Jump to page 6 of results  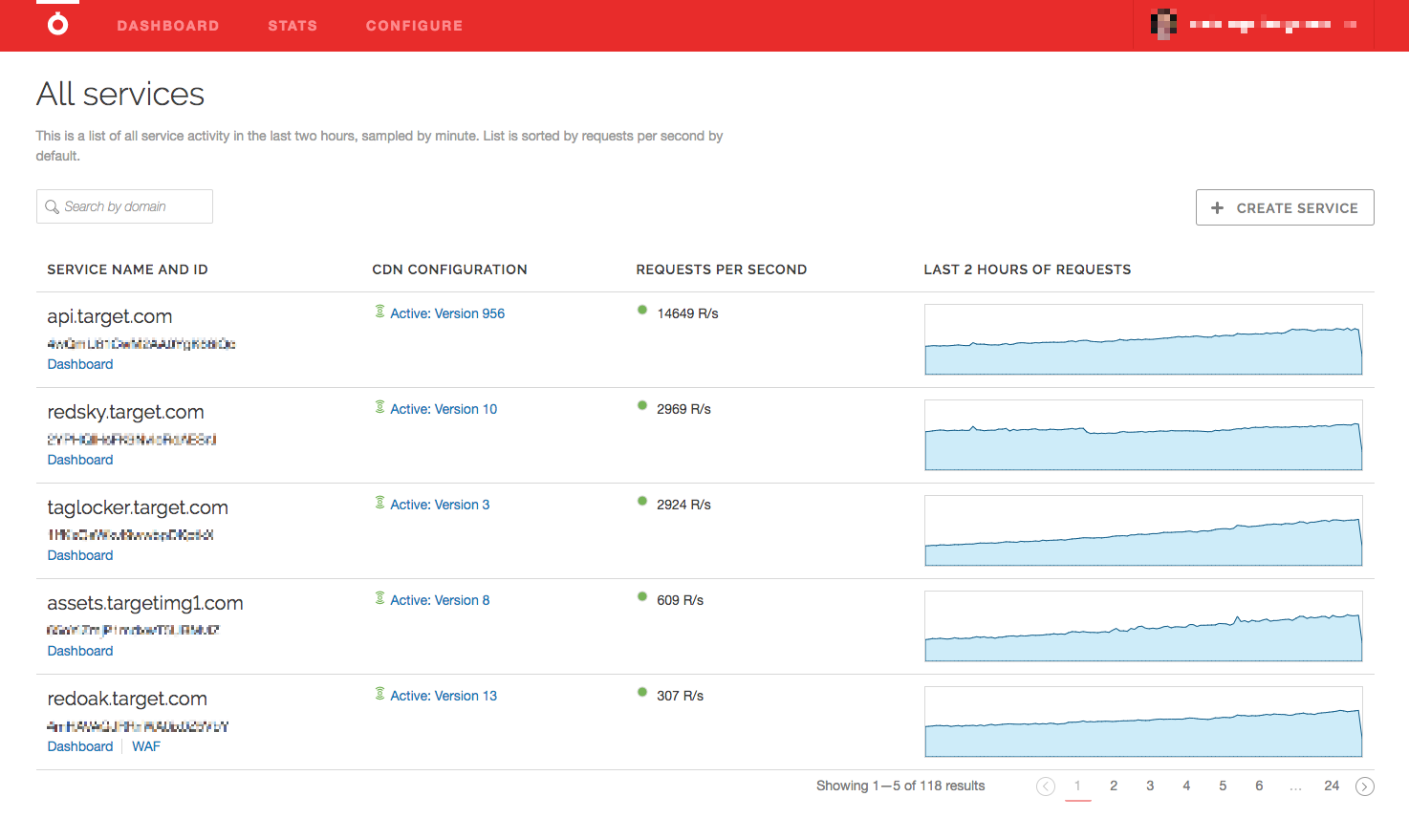tap(1259, 786)
